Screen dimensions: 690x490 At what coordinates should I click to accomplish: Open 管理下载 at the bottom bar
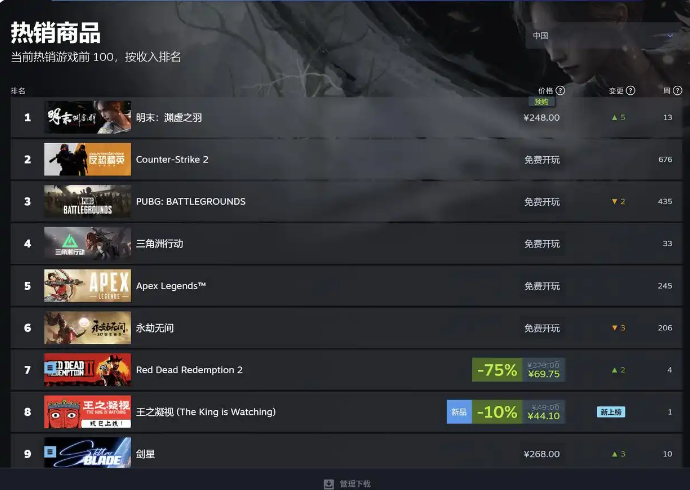tap(355, 484)
